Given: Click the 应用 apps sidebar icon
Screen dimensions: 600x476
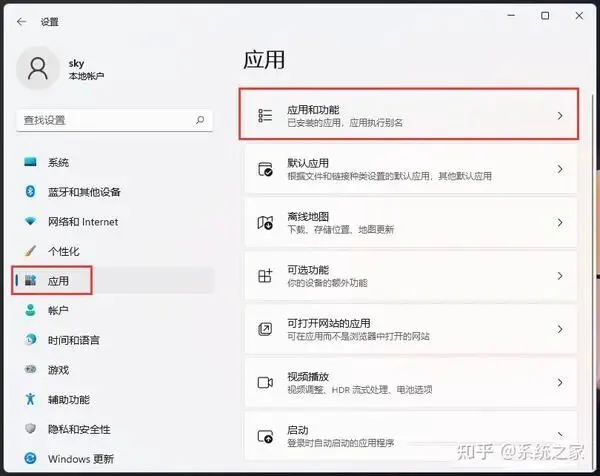Looking at the screenshot, I should pos(30,280).
